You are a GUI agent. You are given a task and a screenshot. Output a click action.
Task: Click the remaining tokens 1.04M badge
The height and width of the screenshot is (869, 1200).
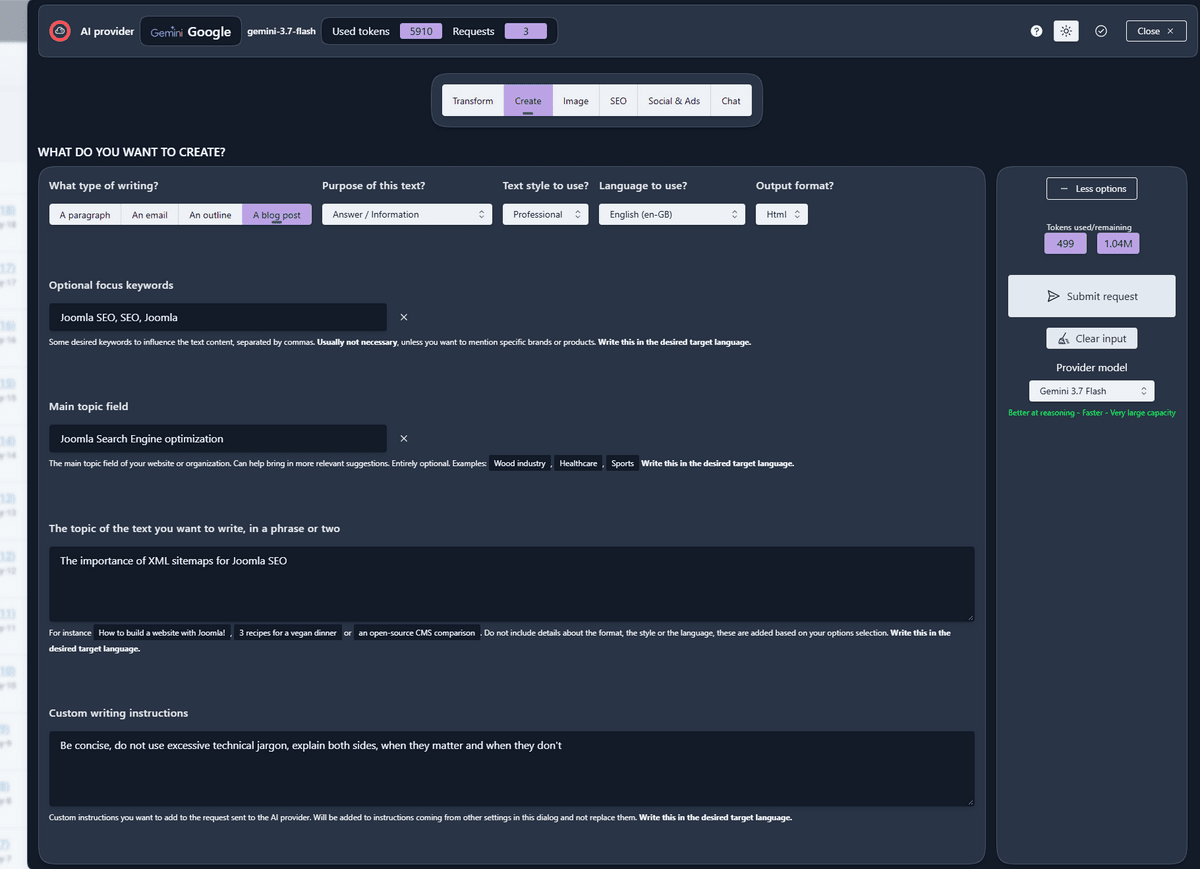(1118, 243)
